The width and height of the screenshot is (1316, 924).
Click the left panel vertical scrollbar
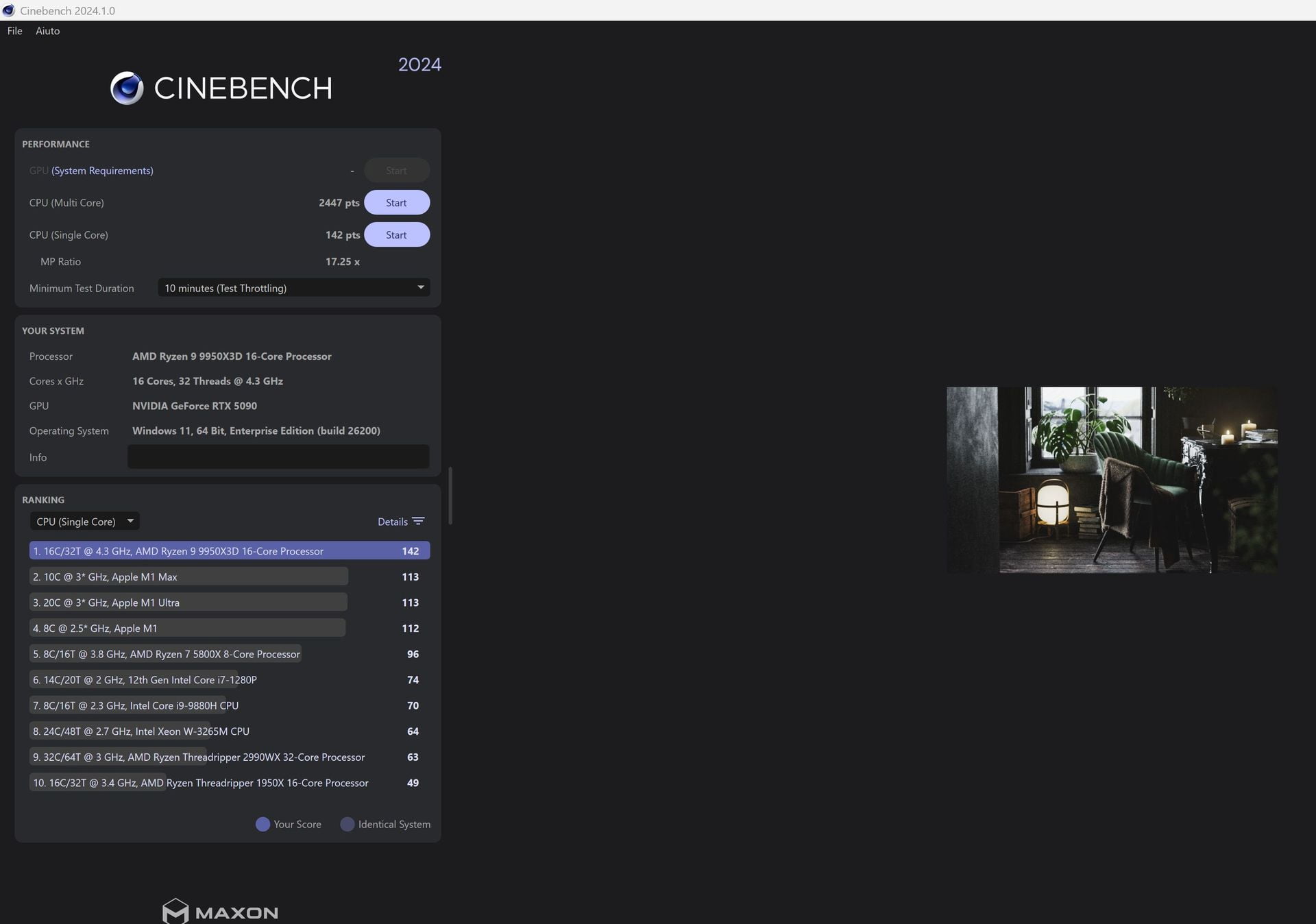tap(450, 496)
